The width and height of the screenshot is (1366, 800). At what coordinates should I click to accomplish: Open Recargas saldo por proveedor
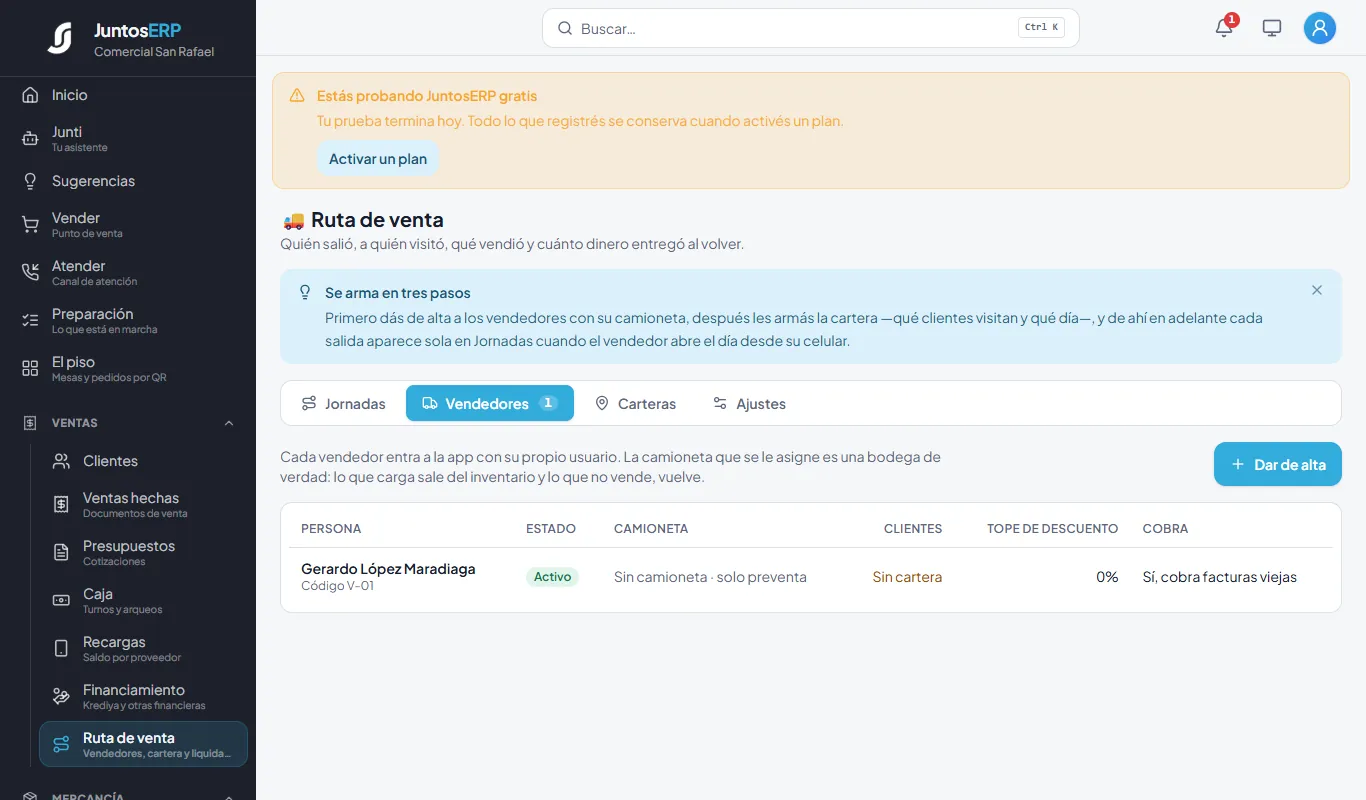pyautogui.click(x=143, y=648)
